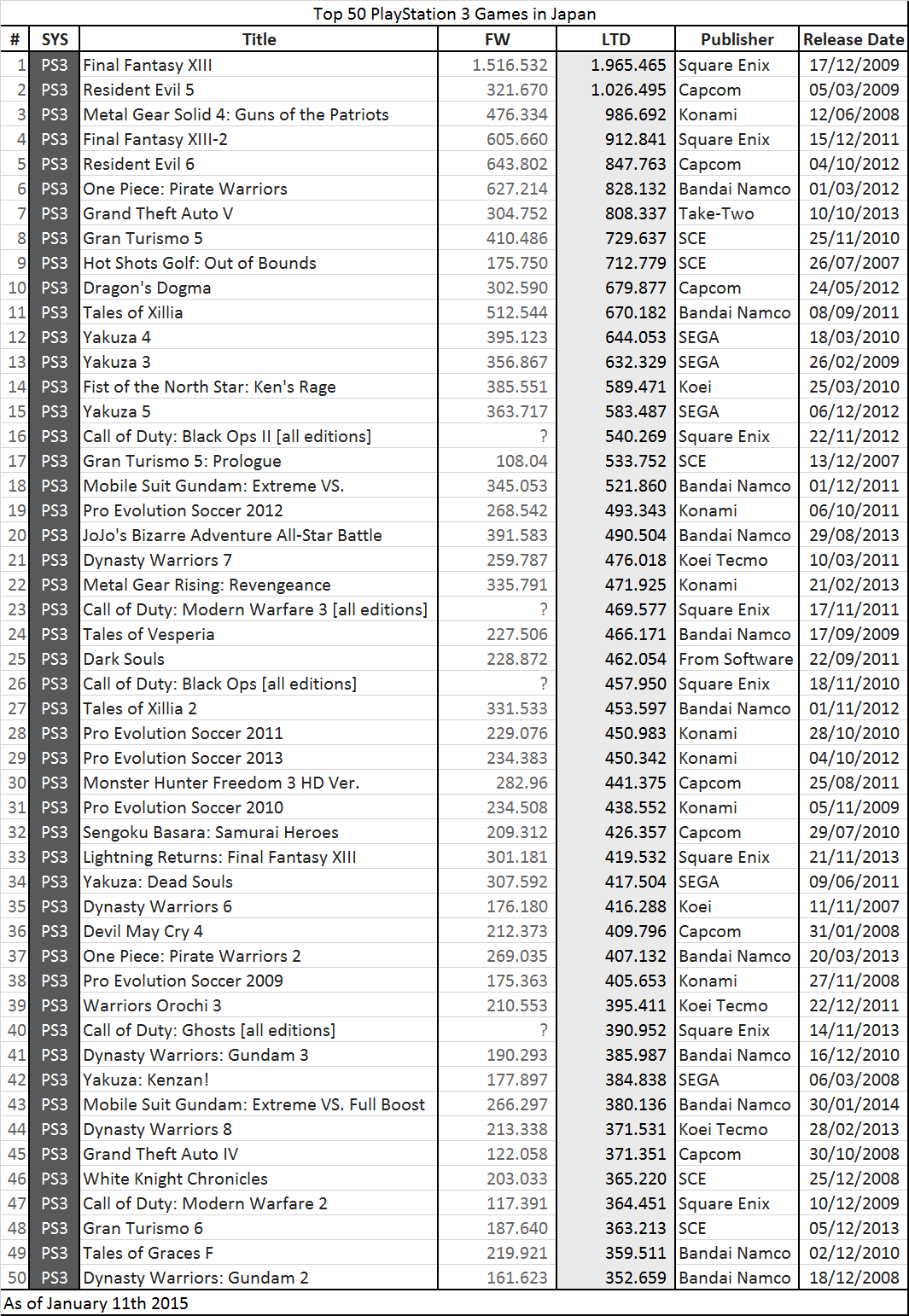The width and height of the screenshot is (909, 1316).
Task: Select the LTD value '986.692'
Action: point(615,114)
